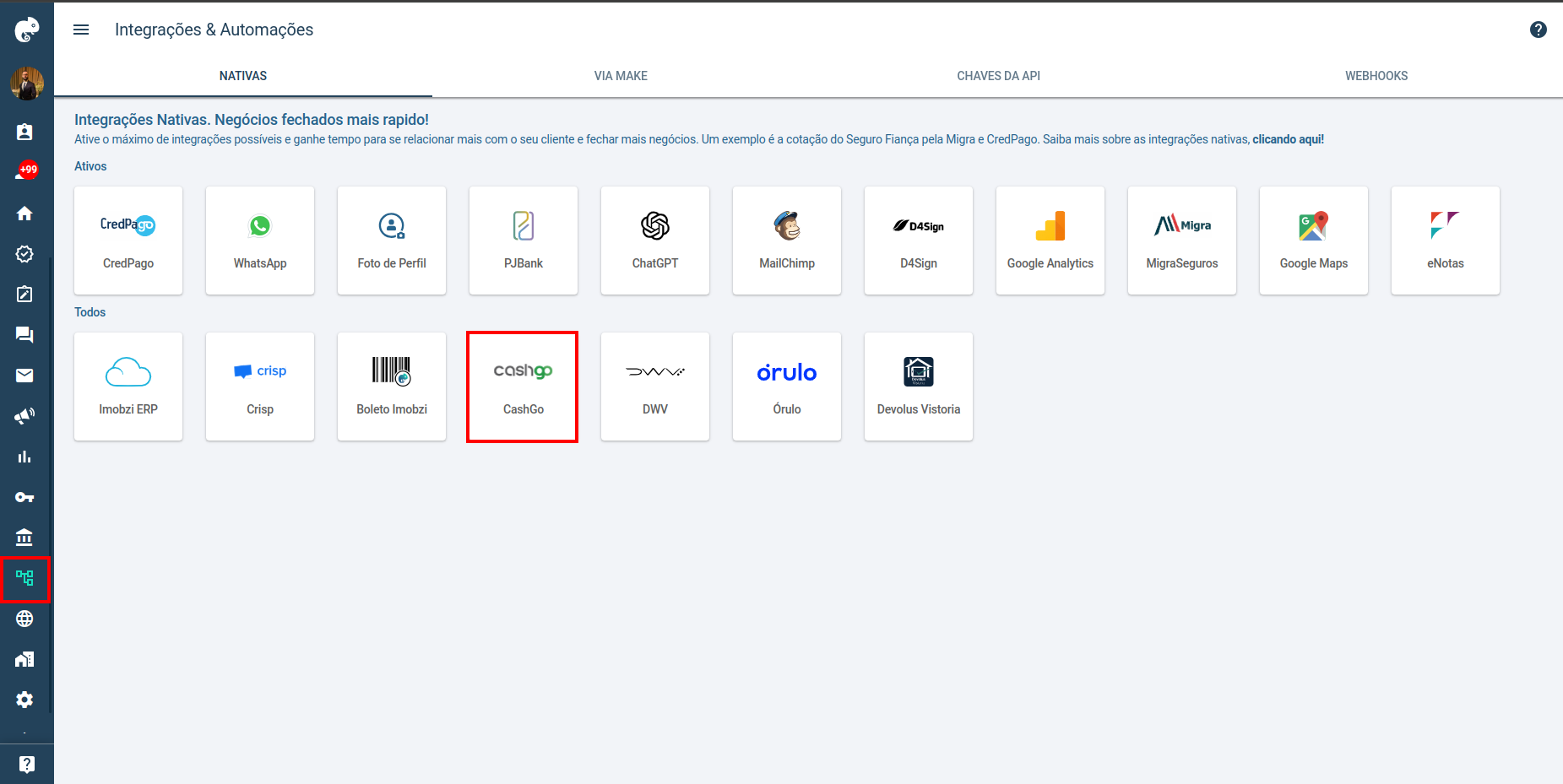Viewport: 1563px width, 784px height.
Task: Open the user profile avatar
Action: 26,84
